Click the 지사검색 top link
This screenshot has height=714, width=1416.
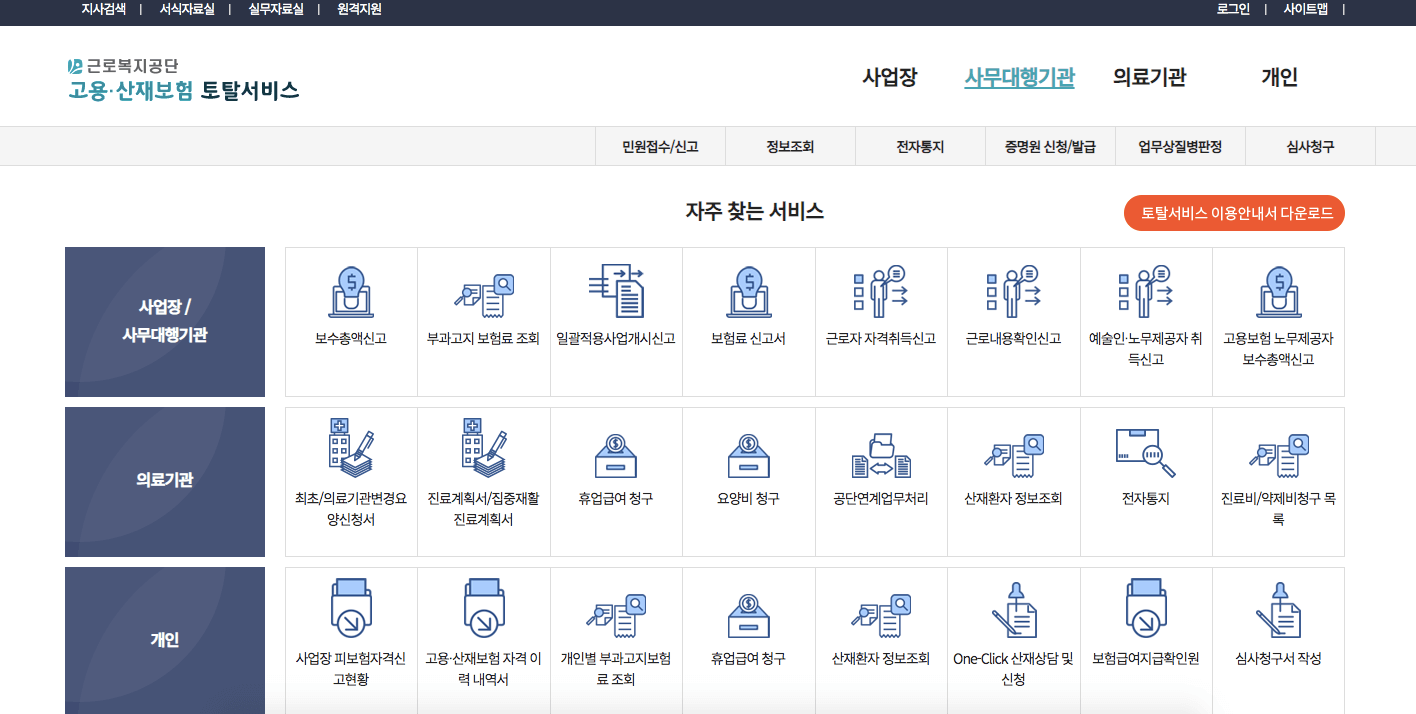click(103, 9)
